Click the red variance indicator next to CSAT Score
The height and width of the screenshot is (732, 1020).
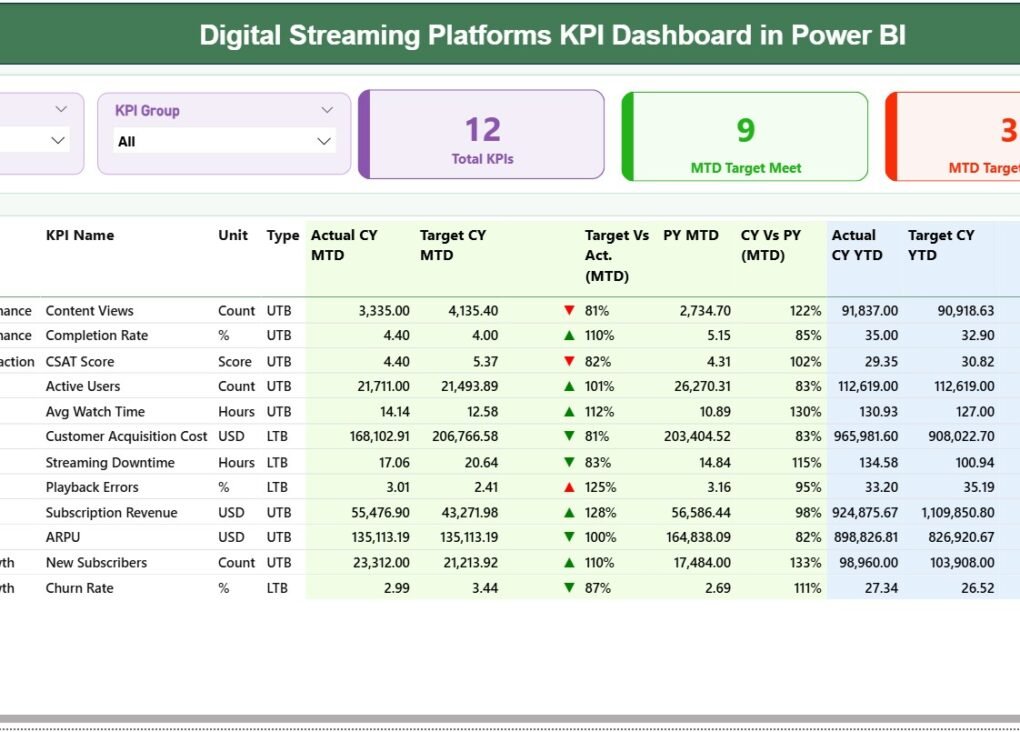click(570, 361)
